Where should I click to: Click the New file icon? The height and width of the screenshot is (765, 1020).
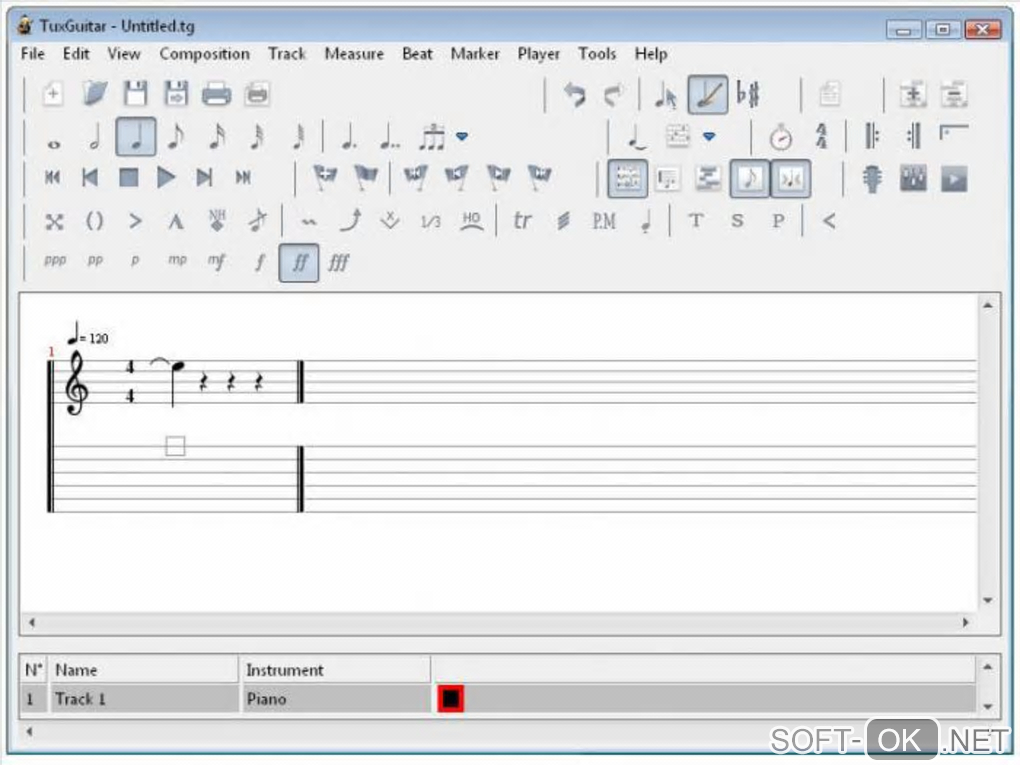(53, 94)
